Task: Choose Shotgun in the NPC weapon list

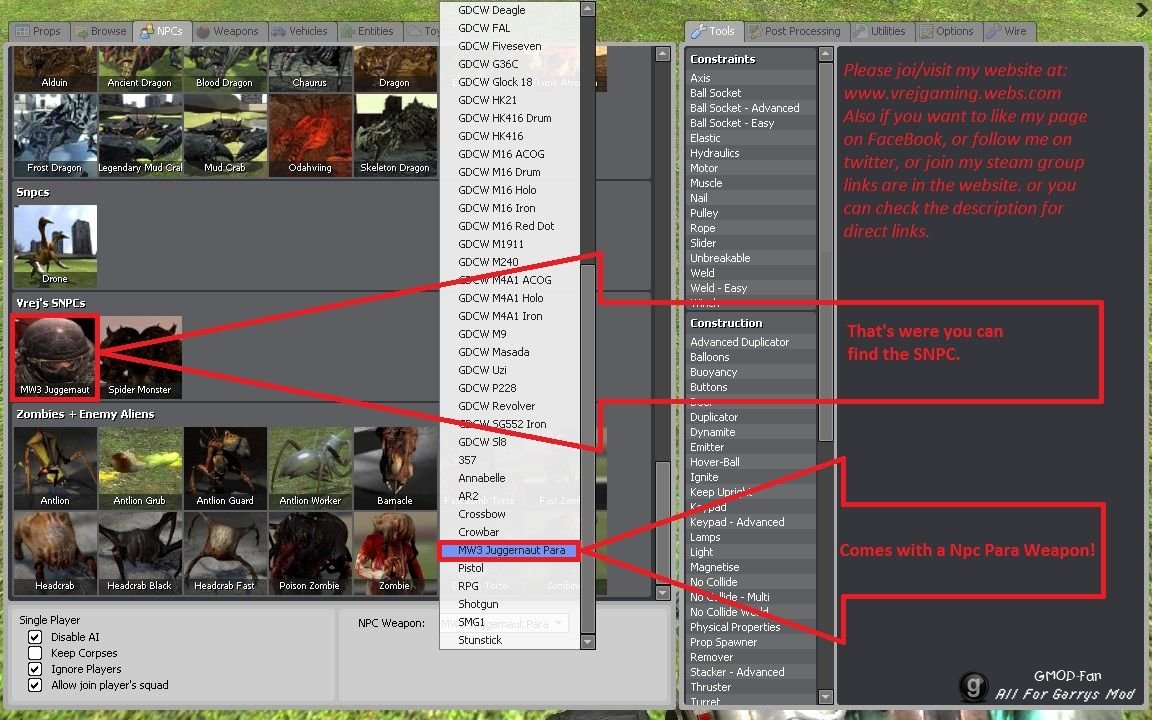Action: (510, 604)
